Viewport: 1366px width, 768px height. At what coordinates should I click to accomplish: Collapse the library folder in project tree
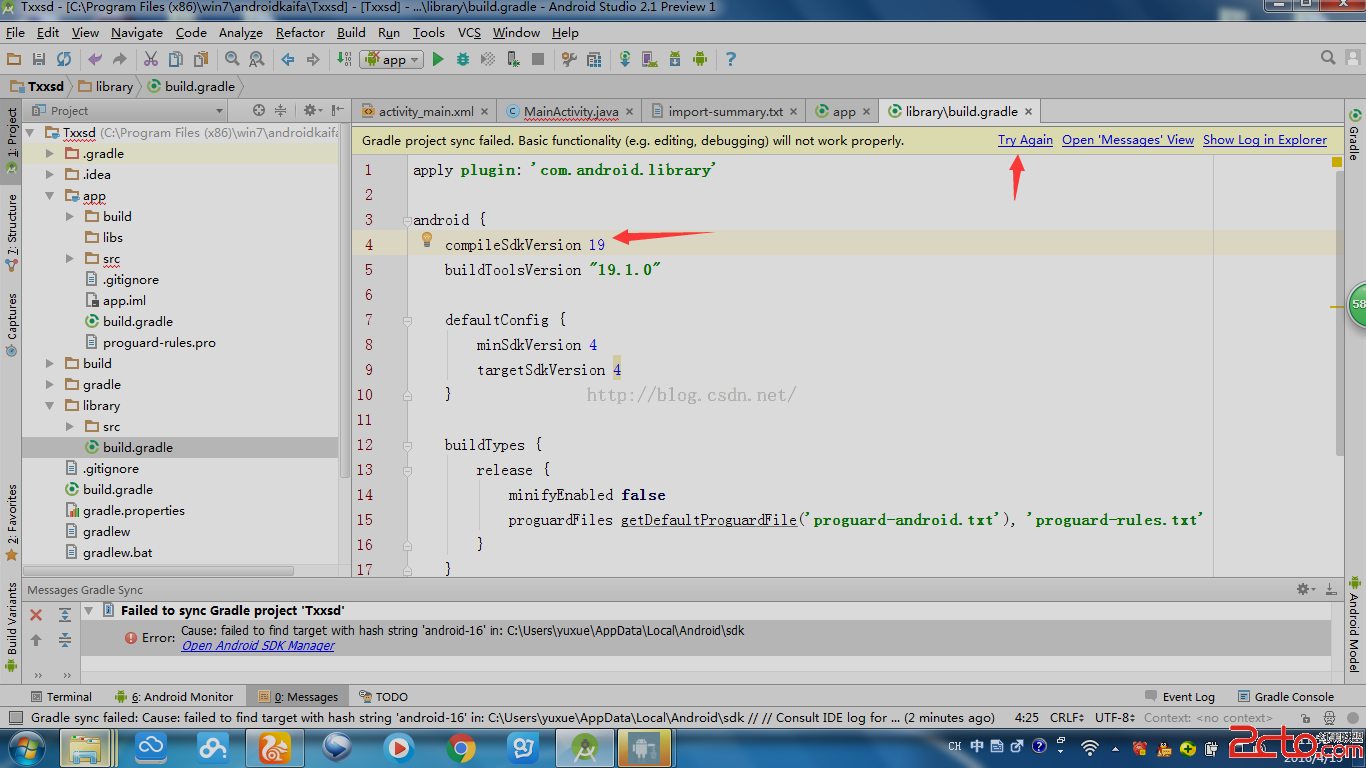point(50,406)
